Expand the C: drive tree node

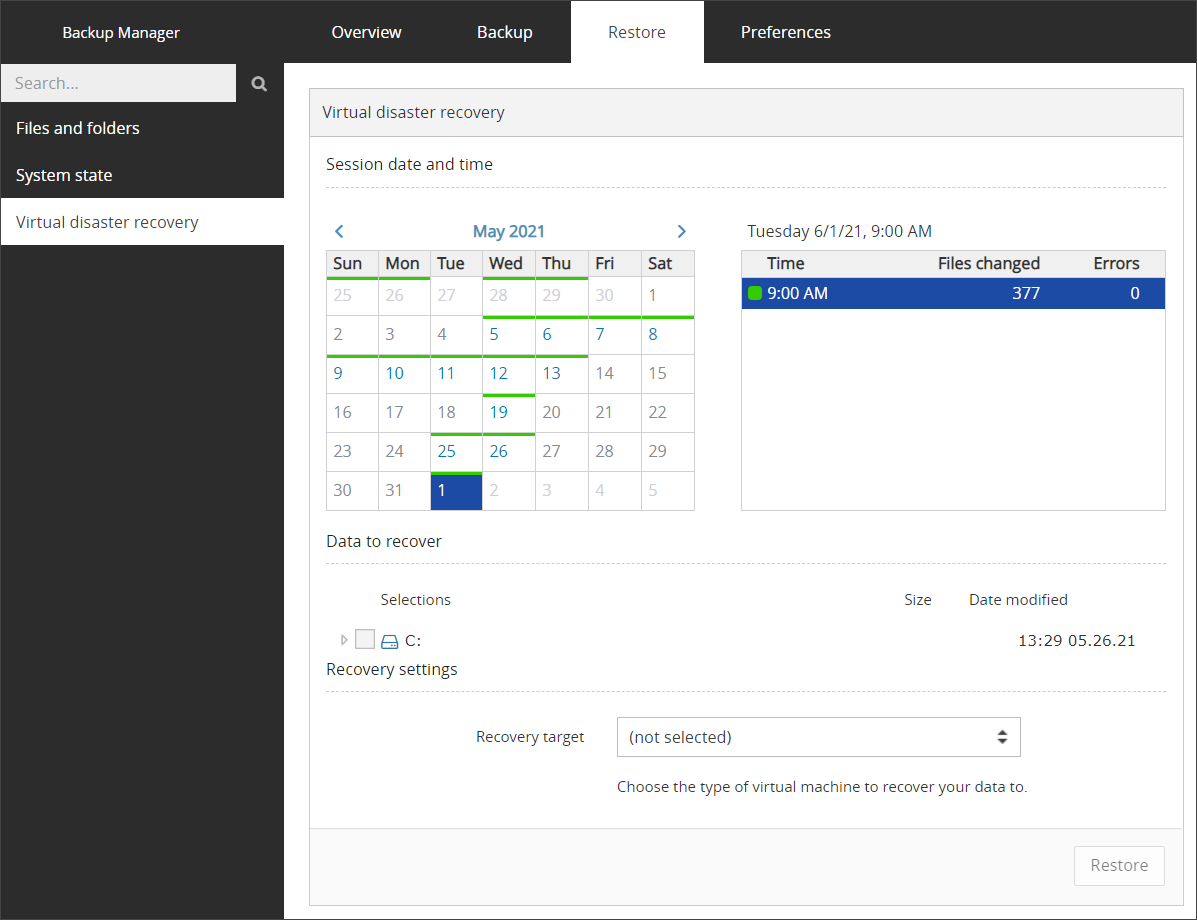[344, 640]
